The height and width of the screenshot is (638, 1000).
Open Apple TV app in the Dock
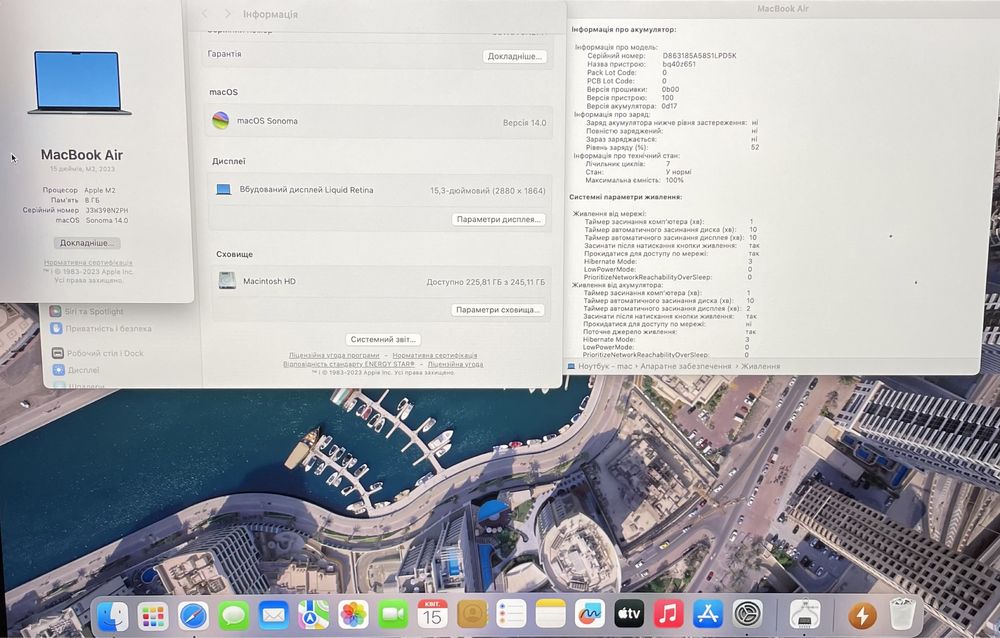[x=629, y=614]
